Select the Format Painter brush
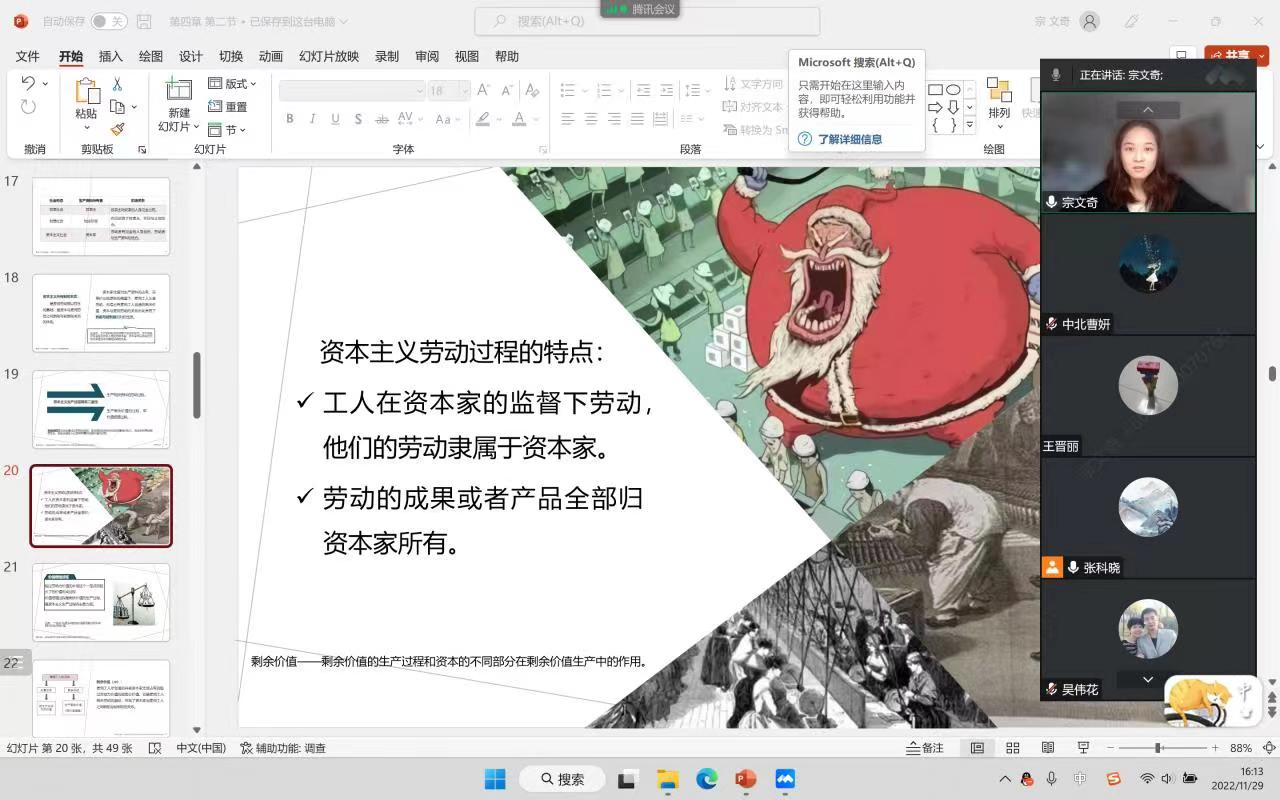The width and height of the screenshot is (1280, 800). (x=117, y=129)
